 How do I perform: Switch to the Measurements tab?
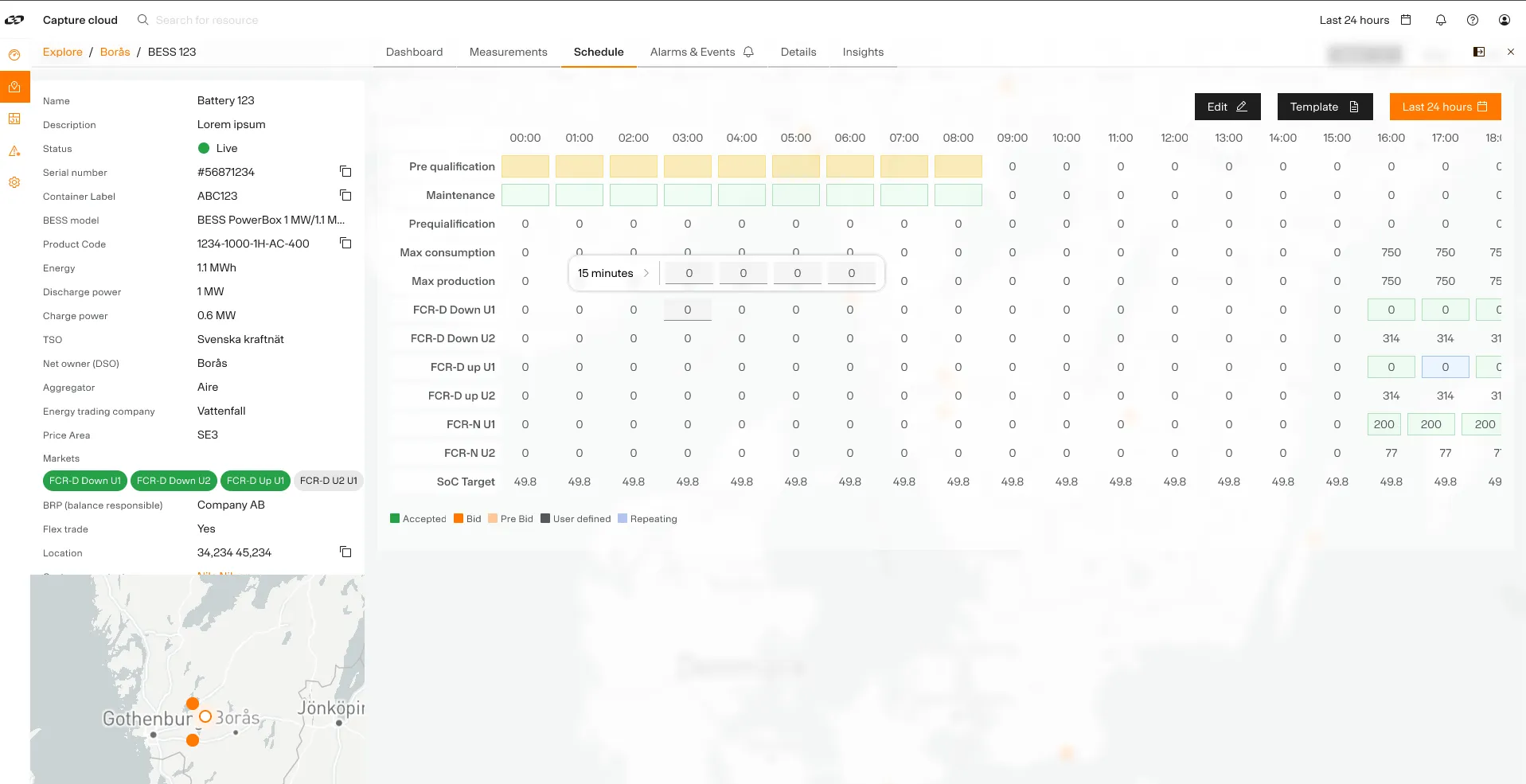tap(508, 52)
